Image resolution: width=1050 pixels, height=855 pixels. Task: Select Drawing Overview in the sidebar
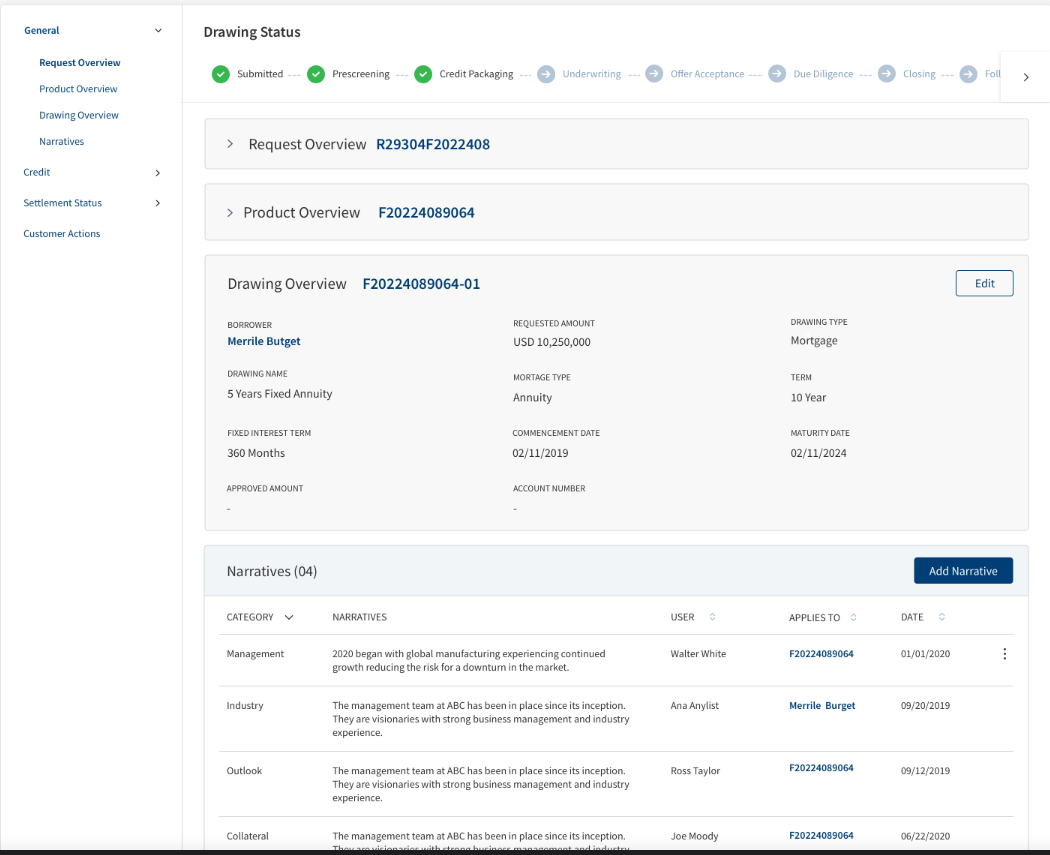(x=79, y=115)
